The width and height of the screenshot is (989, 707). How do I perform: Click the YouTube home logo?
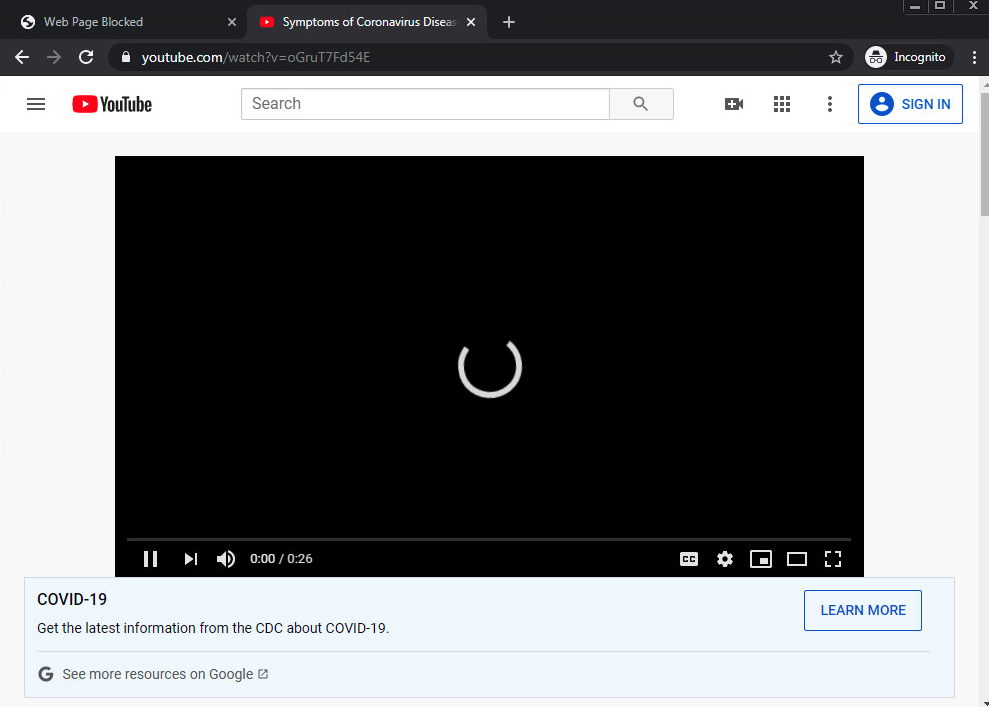click(x=111, y=104)
